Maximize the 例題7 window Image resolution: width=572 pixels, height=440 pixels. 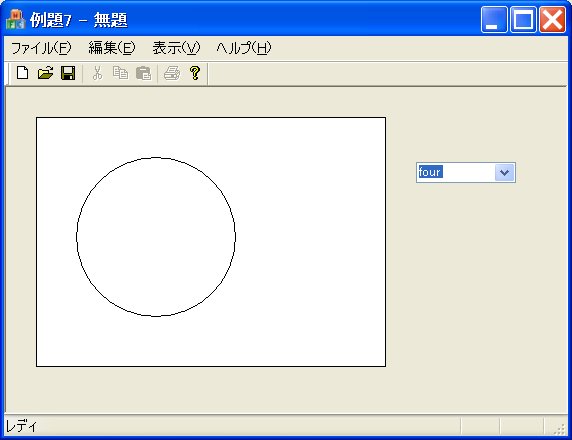coord(523,20)
